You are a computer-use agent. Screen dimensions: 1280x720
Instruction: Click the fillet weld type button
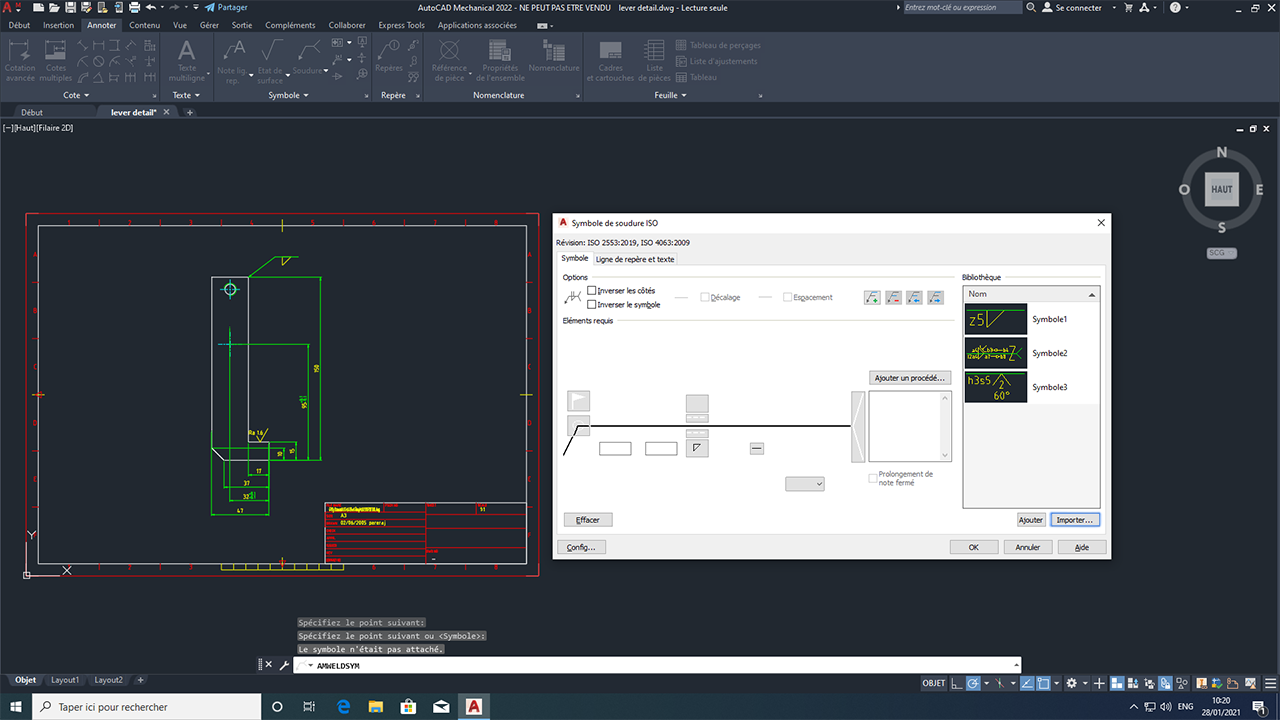[697, 448]
